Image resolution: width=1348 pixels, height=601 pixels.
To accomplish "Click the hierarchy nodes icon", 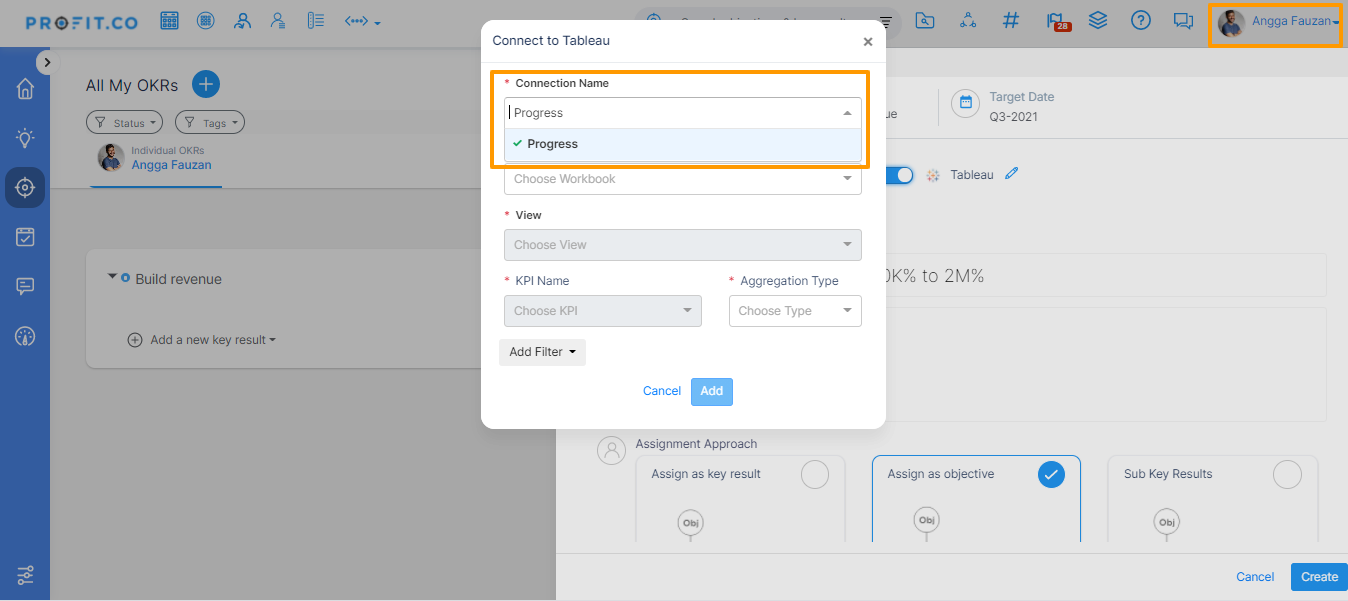I will point(968,21).
